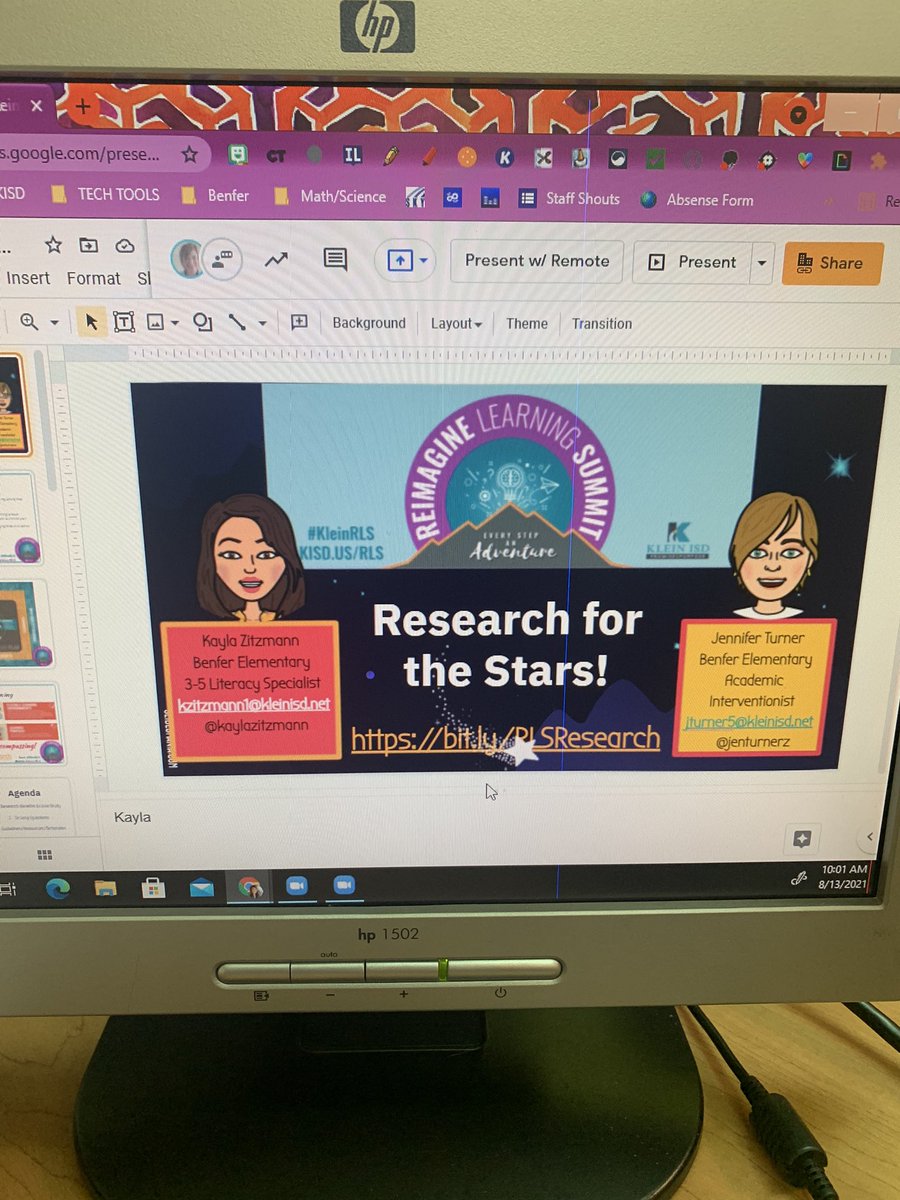Image resolution: width=900 pixels, height=1200 pixels.
Task: Move presentation using the folder icon
Action: (x=89, y=245)
